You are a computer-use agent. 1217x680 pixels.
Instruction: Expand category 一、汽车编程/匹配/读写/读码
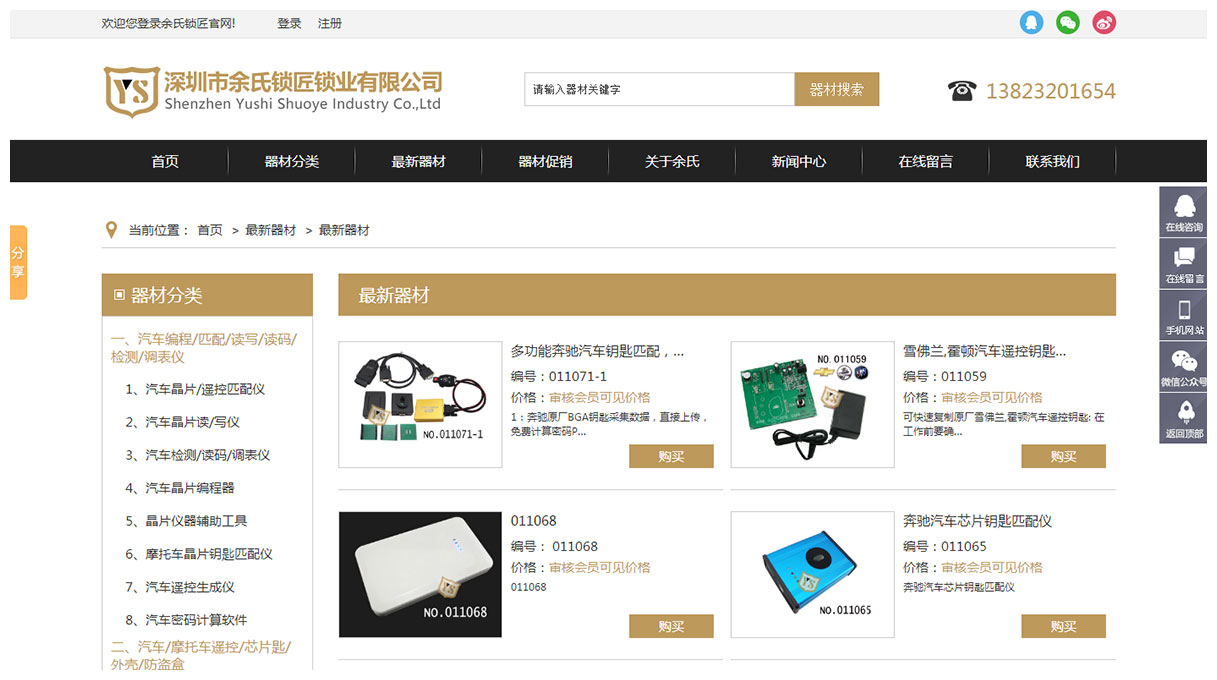(203, 348)
